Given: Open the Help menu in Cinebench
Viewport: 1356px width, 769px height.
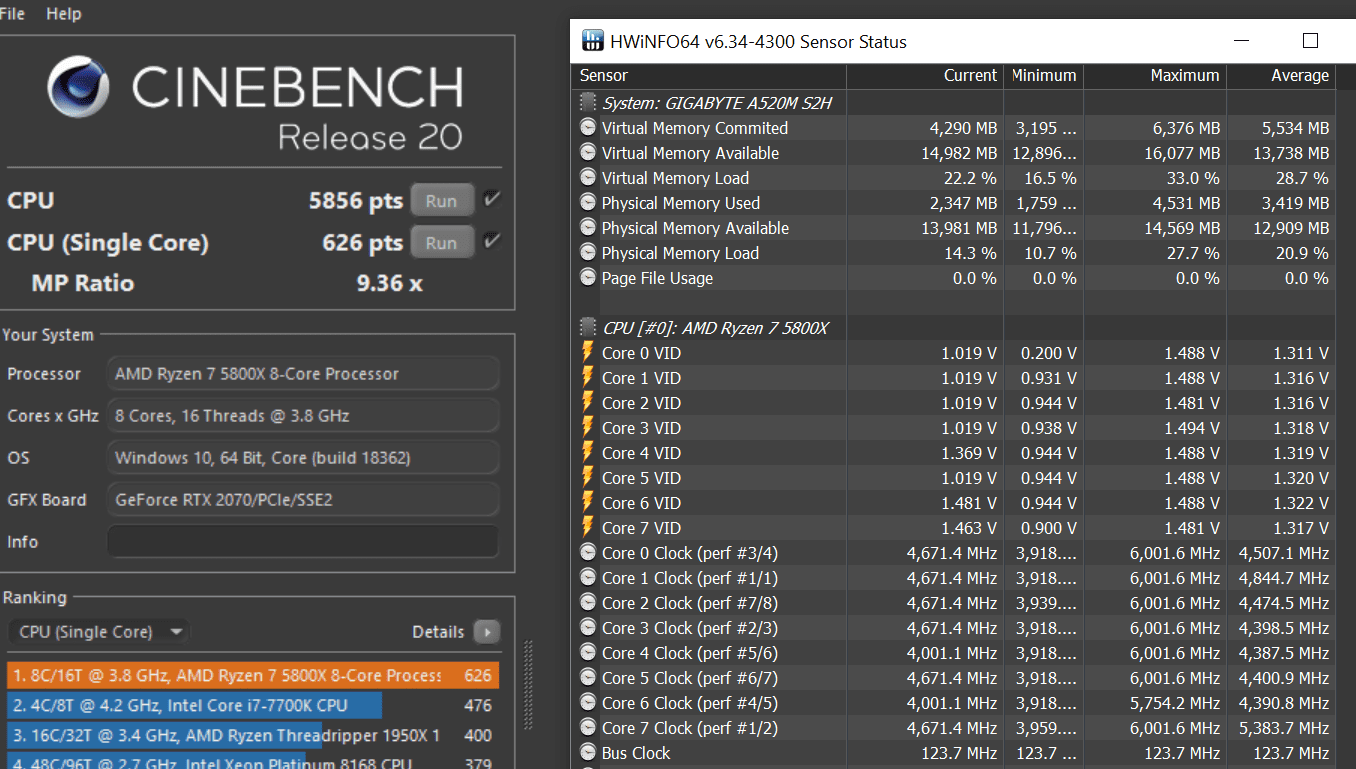Looking at the screenshot, I should click(x=64, y=14).
